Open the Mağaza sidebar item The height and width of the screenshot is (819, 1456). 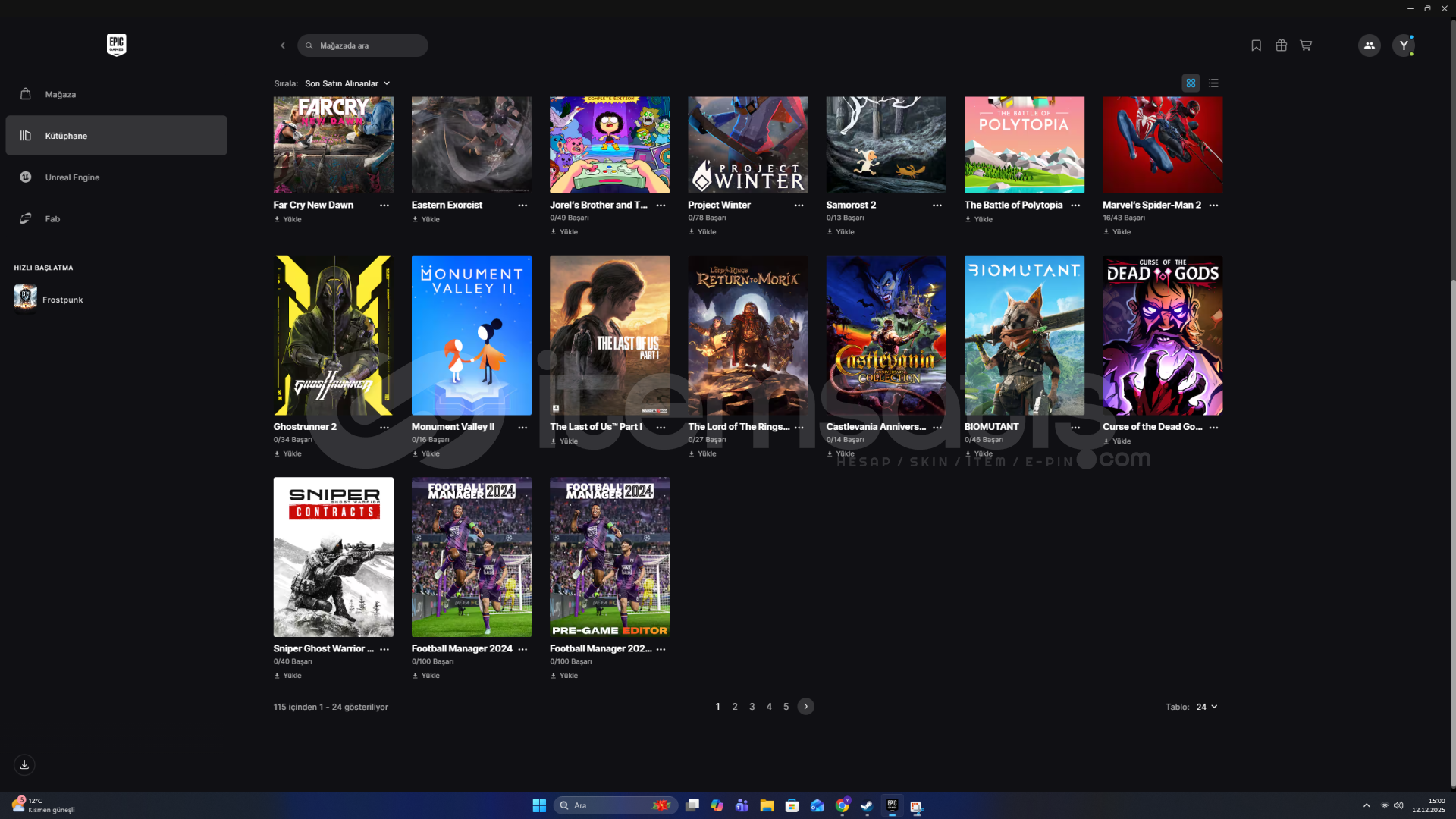61,94
